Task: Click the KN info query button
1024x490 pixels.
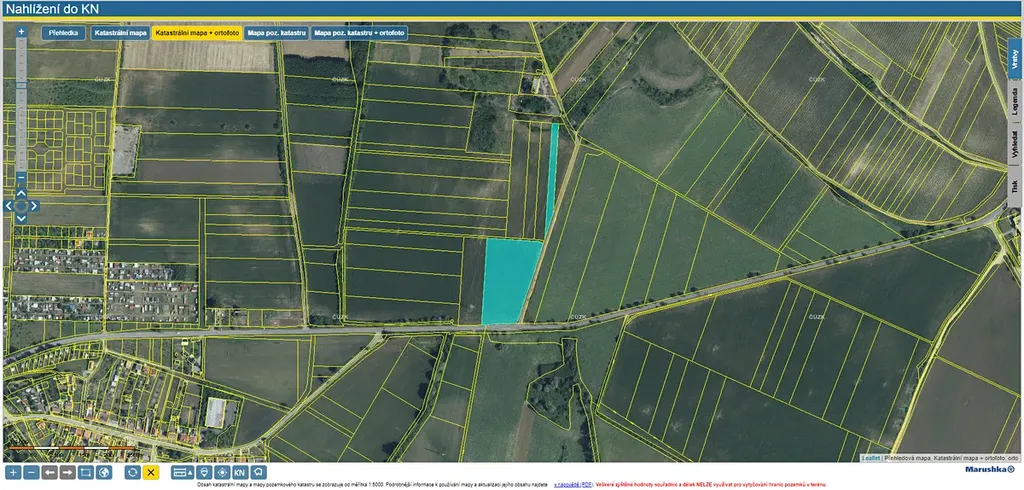Action: [x=240, y=472]
